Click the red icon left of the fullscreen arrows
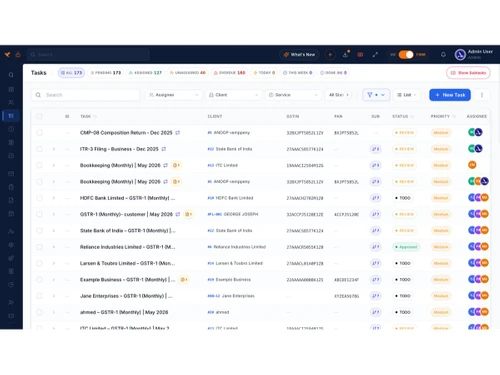The image size is (500, 375). pos(360,54)
